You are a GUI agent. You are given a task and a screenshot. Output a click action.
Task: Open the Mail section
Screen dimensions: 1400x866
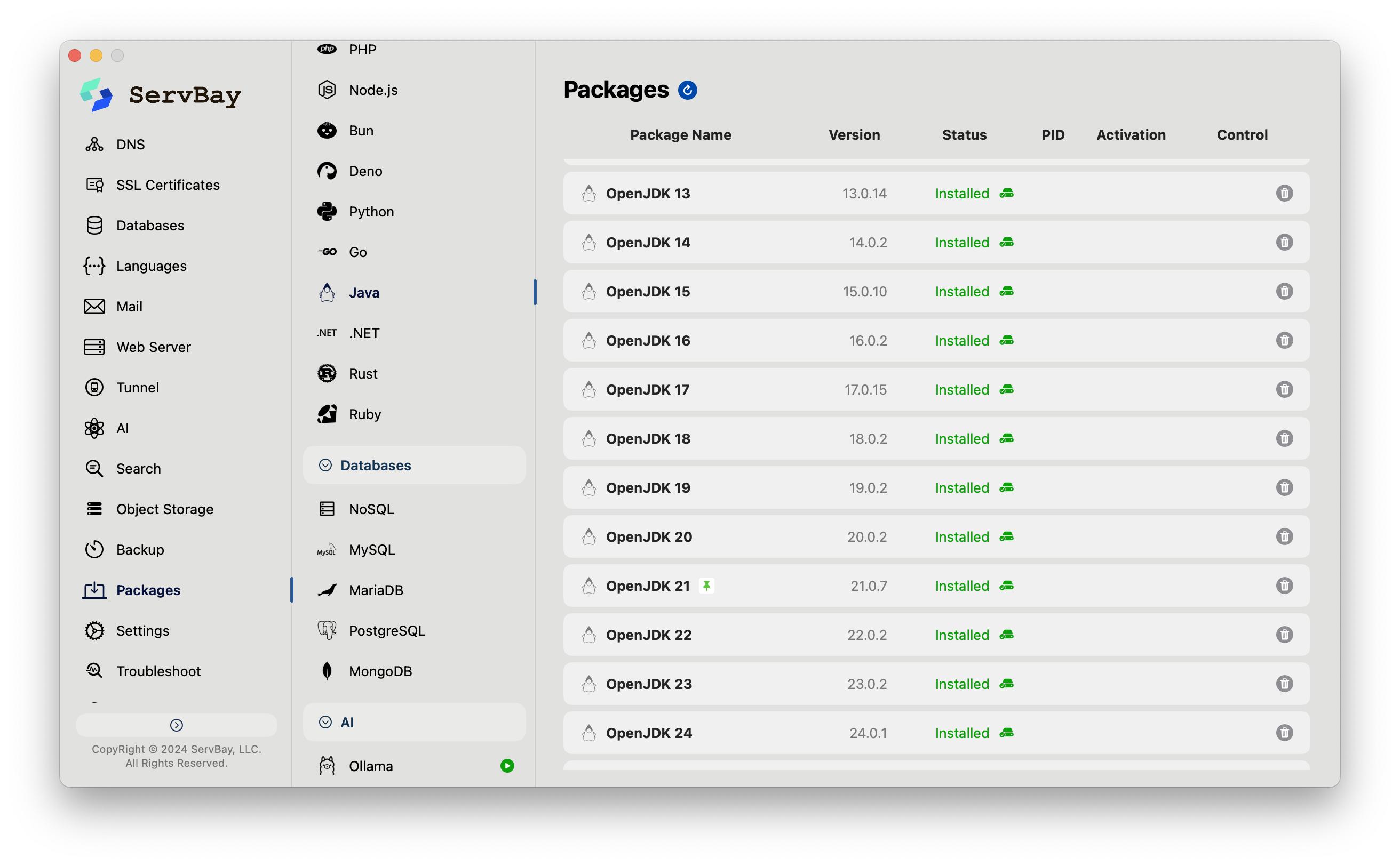(113, 307)
